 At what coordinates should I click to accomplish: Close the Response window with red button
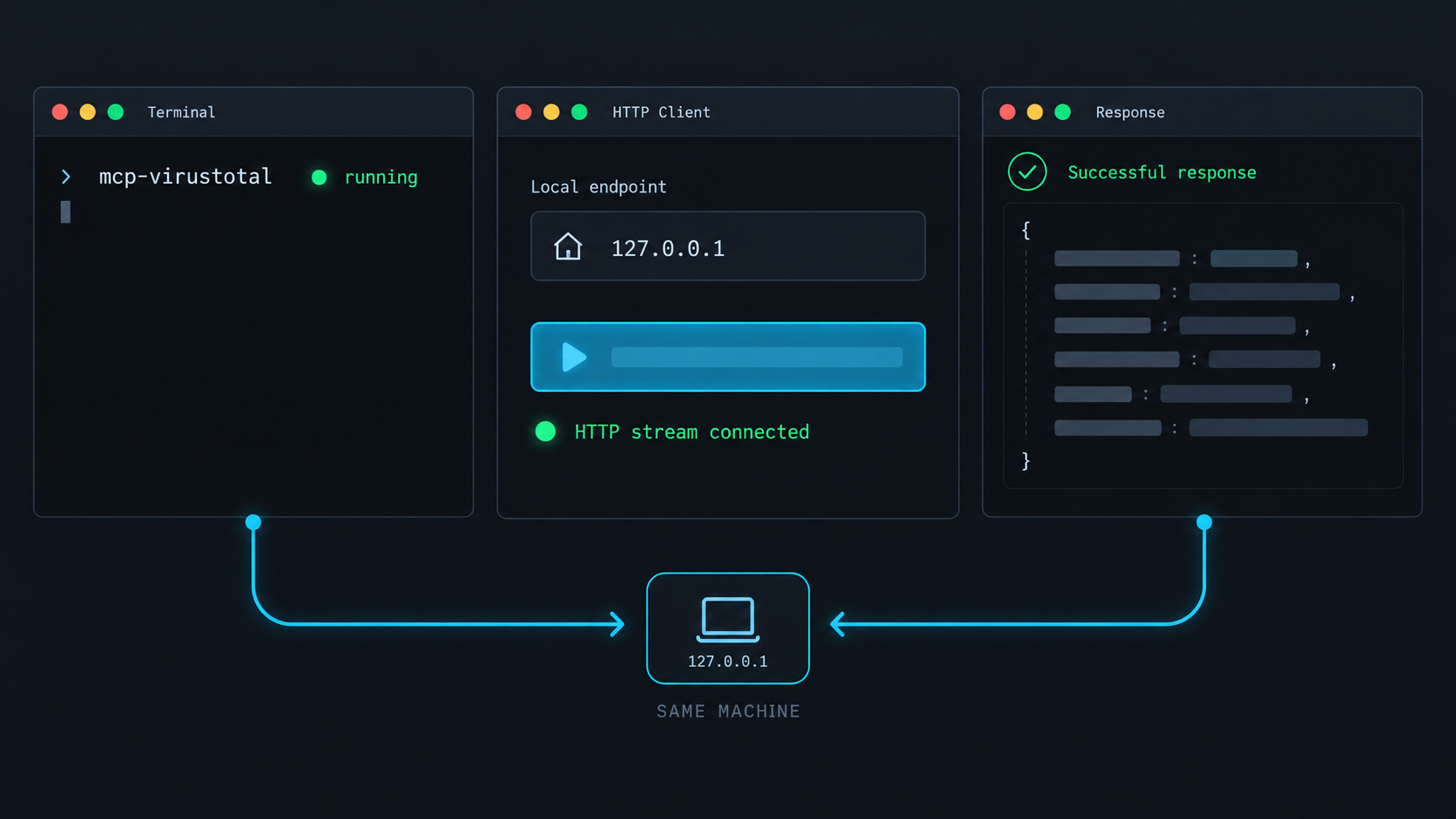point(1008,111)
